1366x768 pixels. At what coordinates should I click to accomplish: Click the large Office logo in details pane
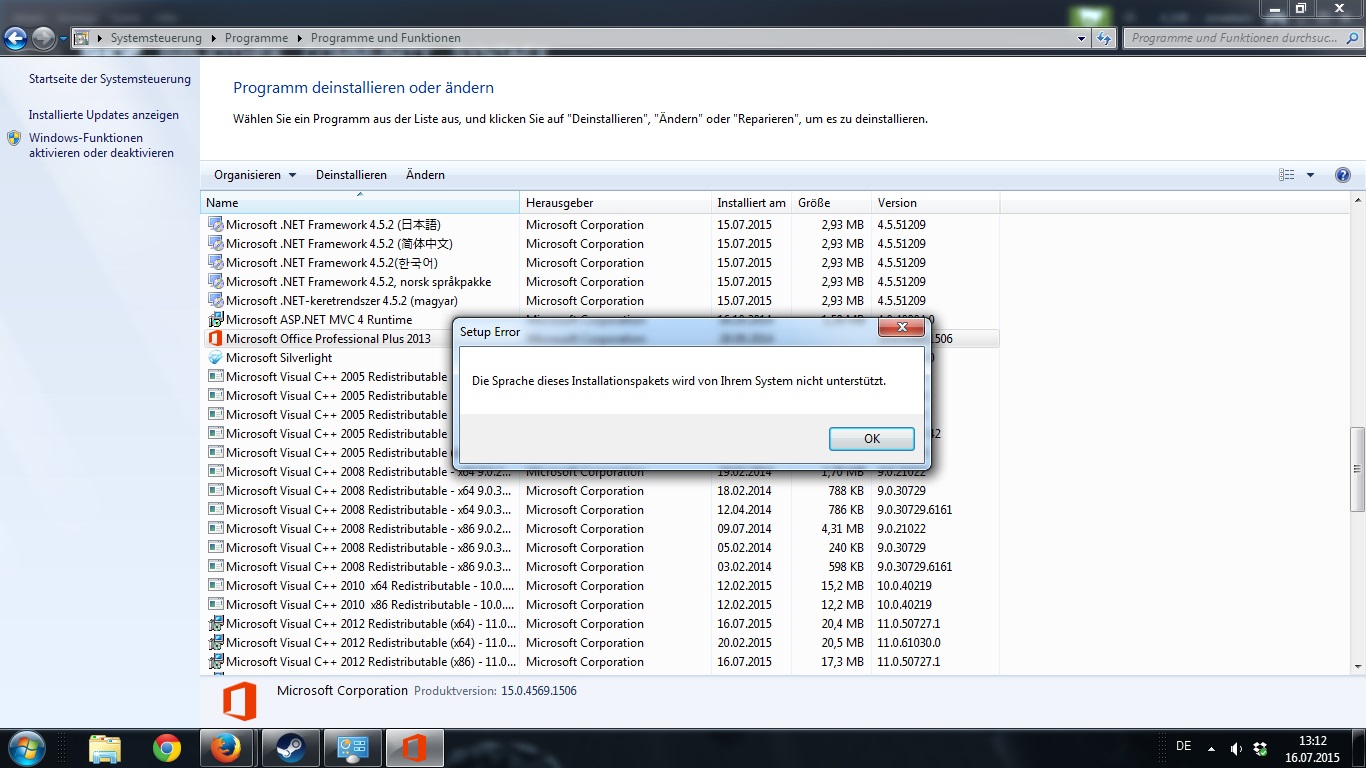239,701
